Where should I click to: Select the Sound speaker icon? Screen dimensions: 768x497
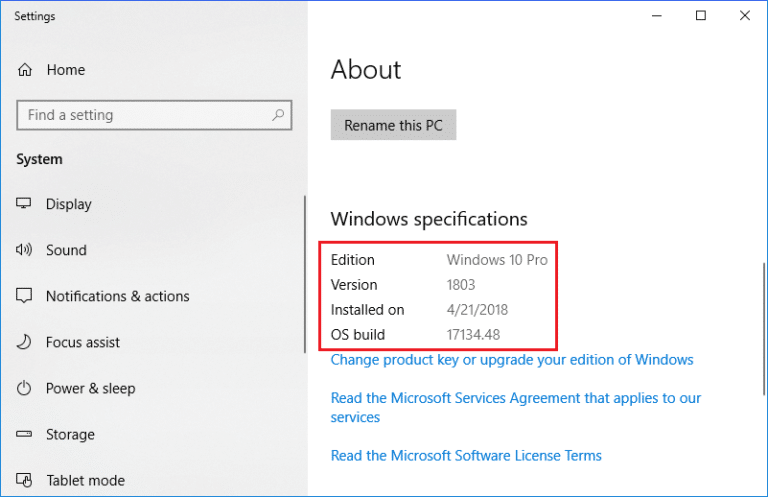(25, 250)
